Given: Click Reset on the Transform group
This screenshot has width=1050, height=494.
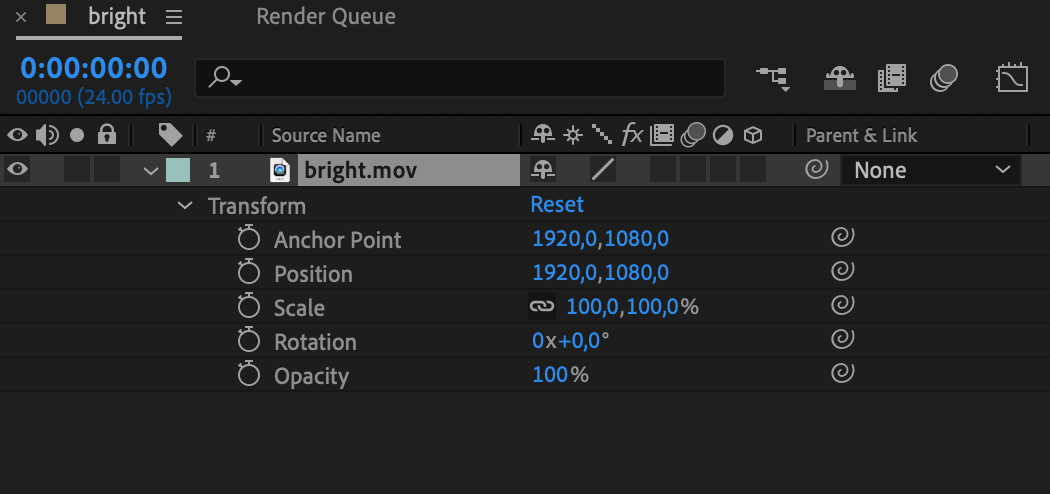Looking at the screenshot, I should (x=557, y=205).
